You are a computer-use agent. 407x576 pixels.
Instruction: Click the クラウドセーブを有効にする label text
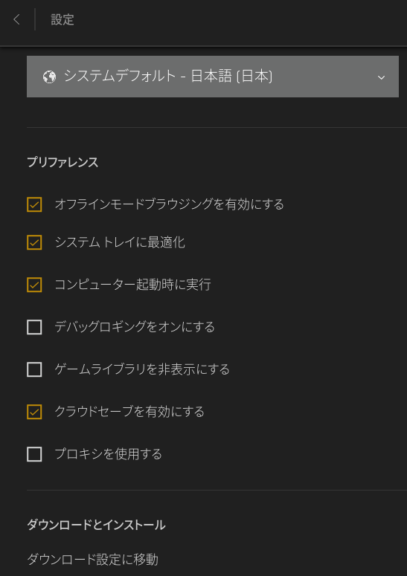(x=129, y=412)
